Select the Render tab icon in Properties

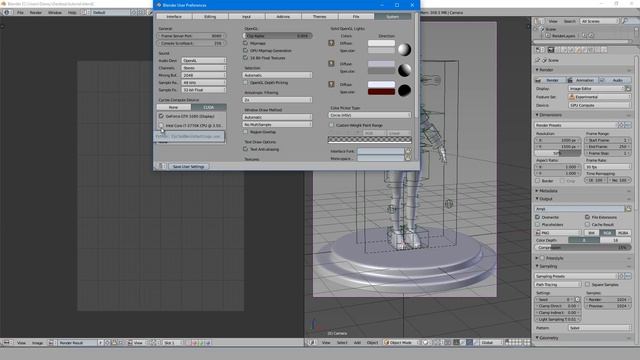coord(551,50)
